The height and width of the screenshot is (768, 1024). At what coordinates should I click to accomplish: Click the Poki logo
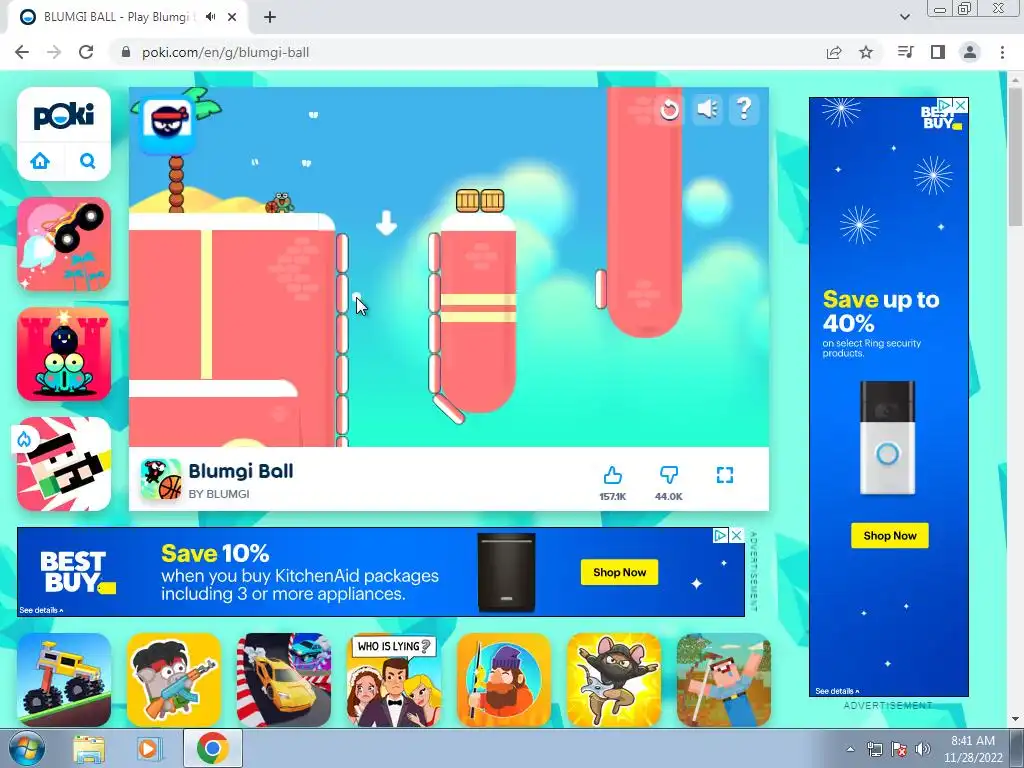point(64,116)
